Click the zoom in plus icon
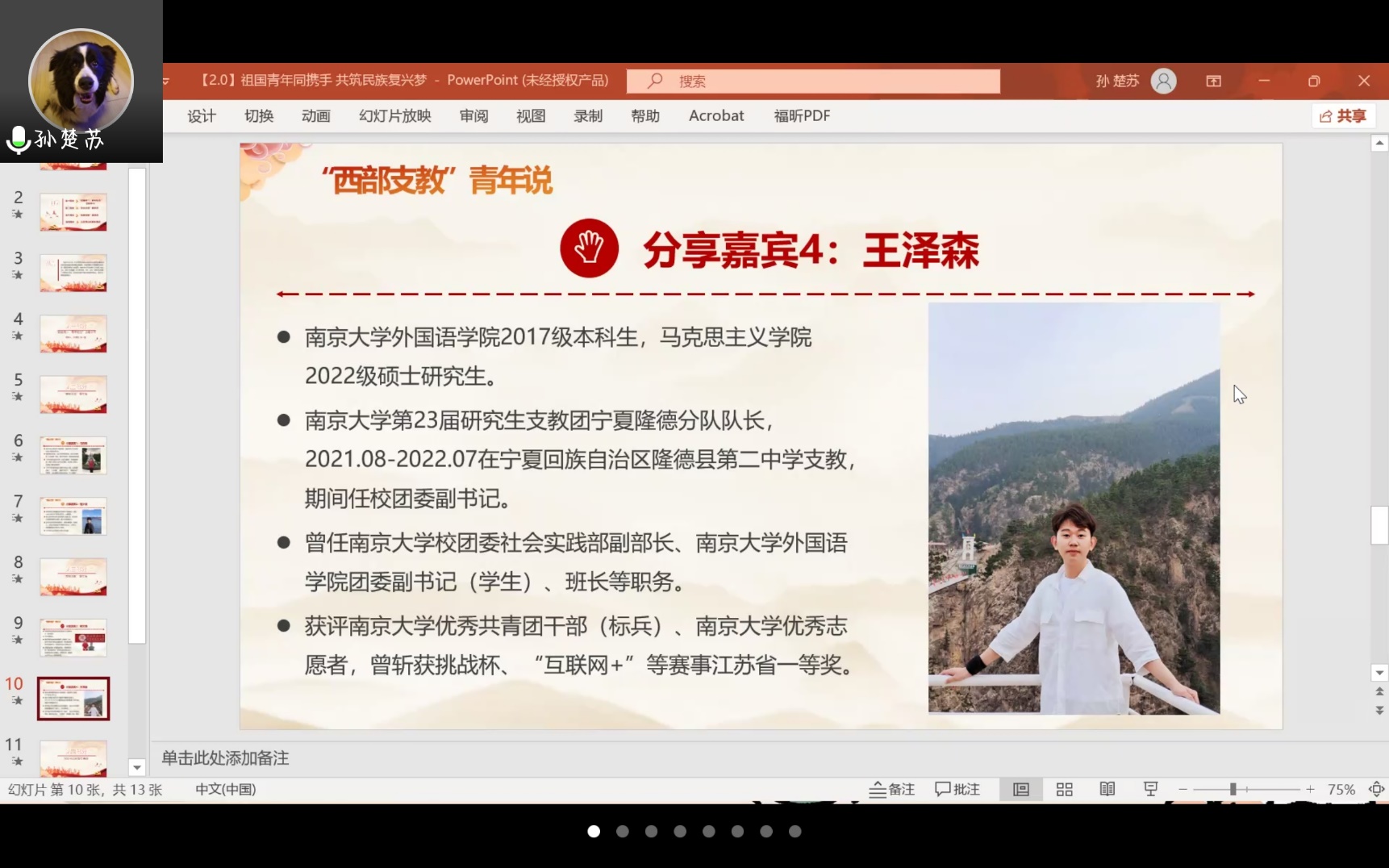The image size is (1389, 868). (x=1310, y=789)
